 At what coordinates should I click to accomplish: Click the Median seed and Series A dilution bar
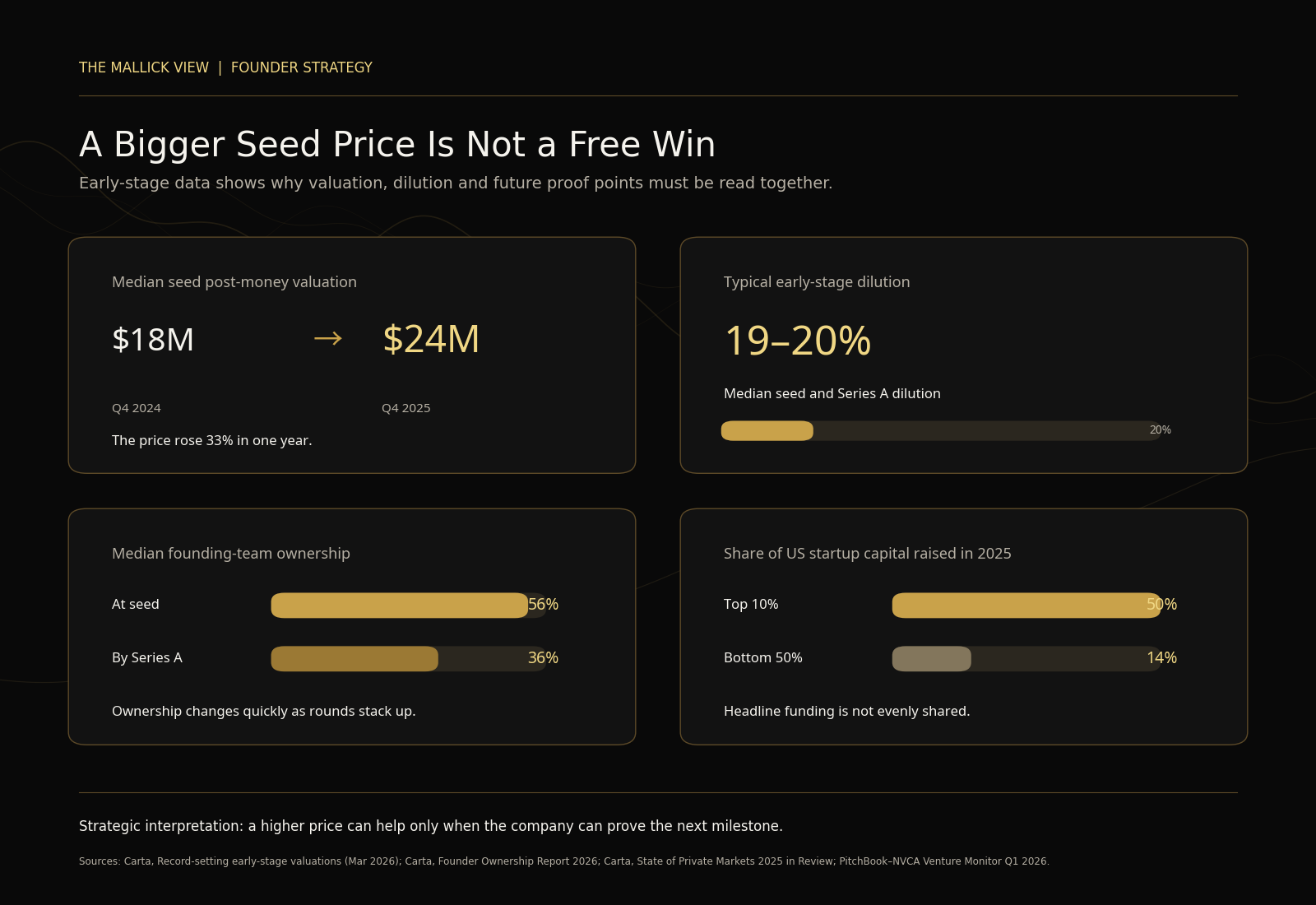[941, 430]
